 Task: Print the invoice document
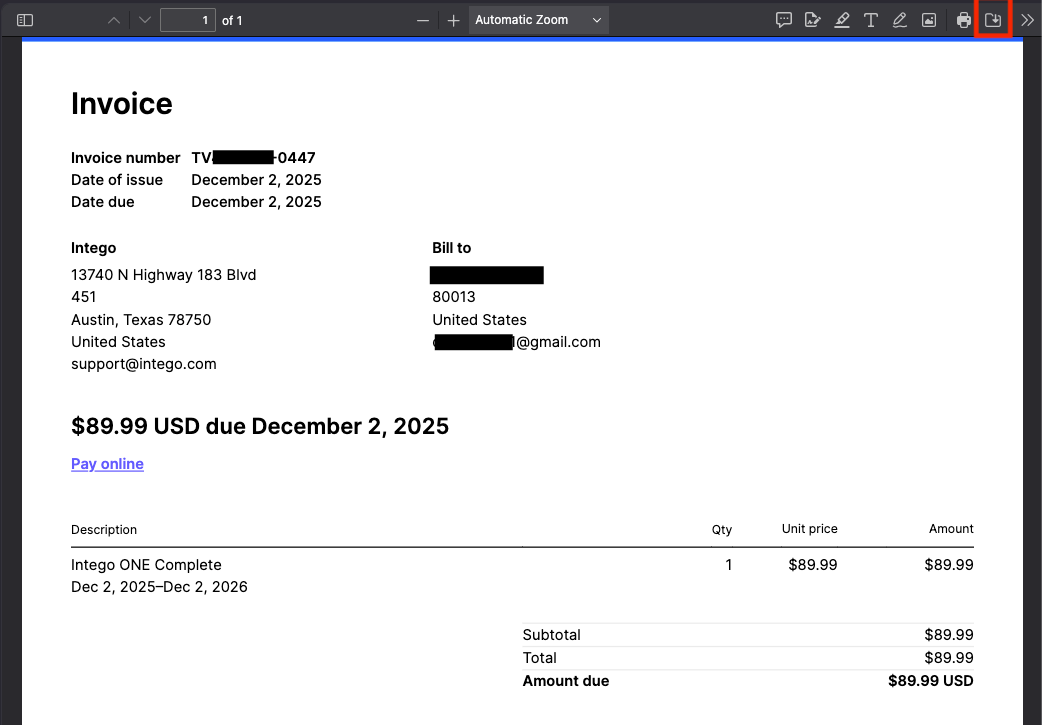click(x=964, y=20)
